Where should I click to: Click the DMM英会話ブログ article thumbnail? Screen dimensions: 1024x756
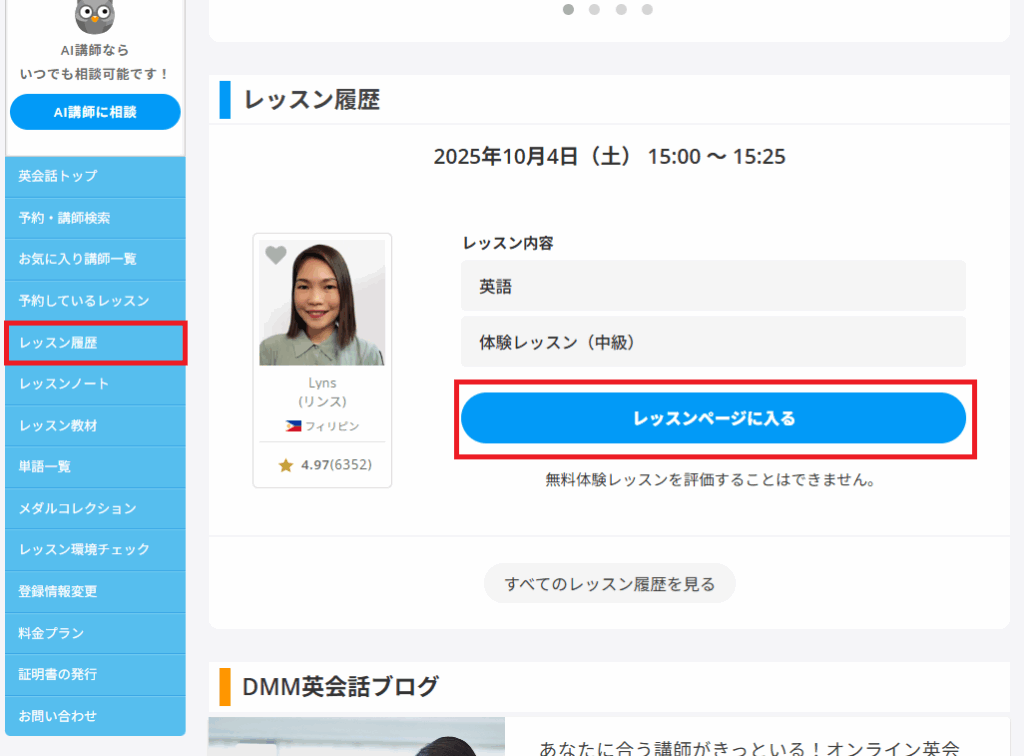click(x=356, y=738)
